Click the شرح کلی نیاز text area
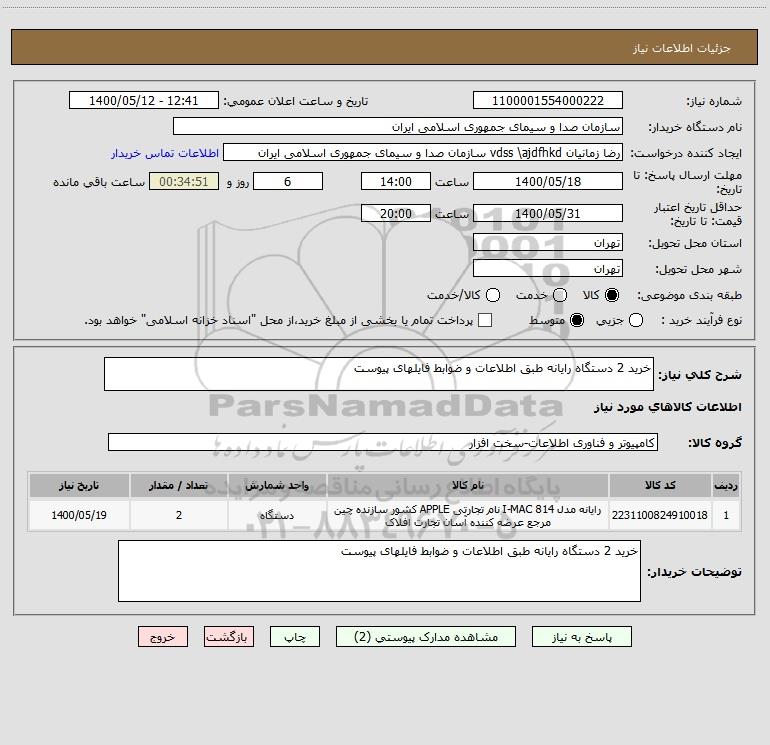Viewport: 770px width, 745px height. [379, 374]
